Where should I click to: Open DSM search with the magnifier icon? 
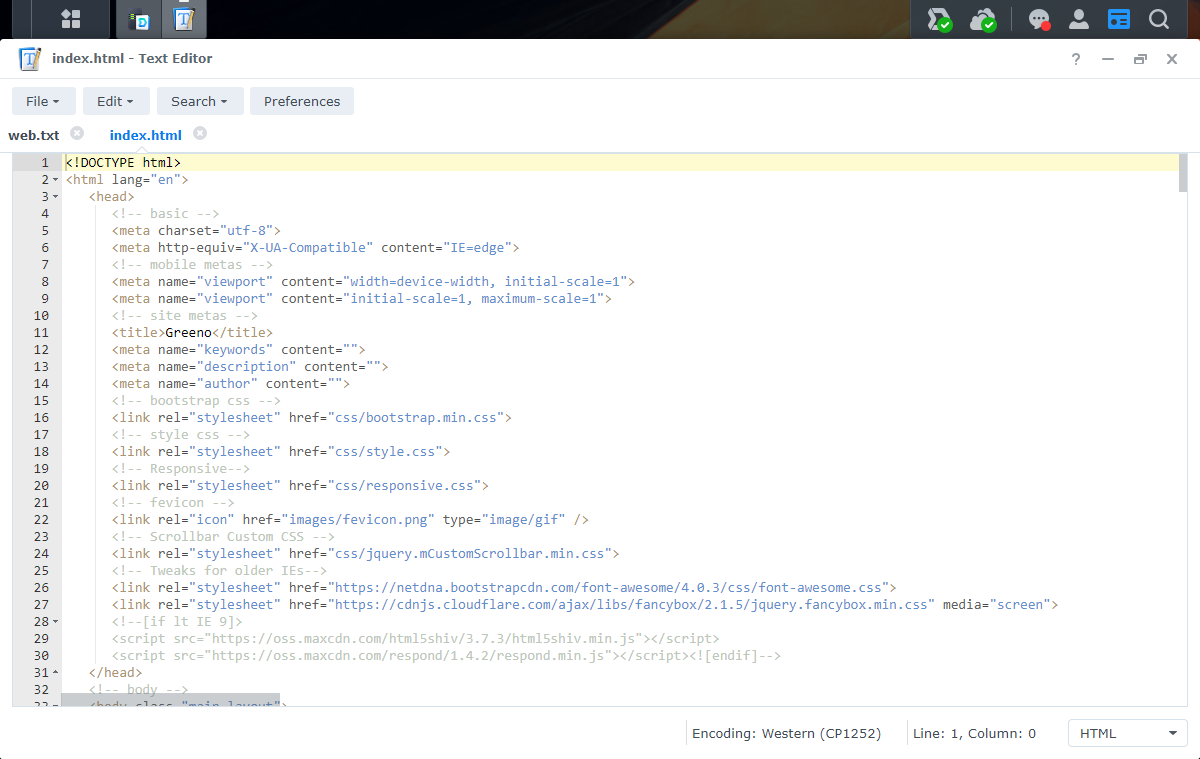(x=1158, y=19)
